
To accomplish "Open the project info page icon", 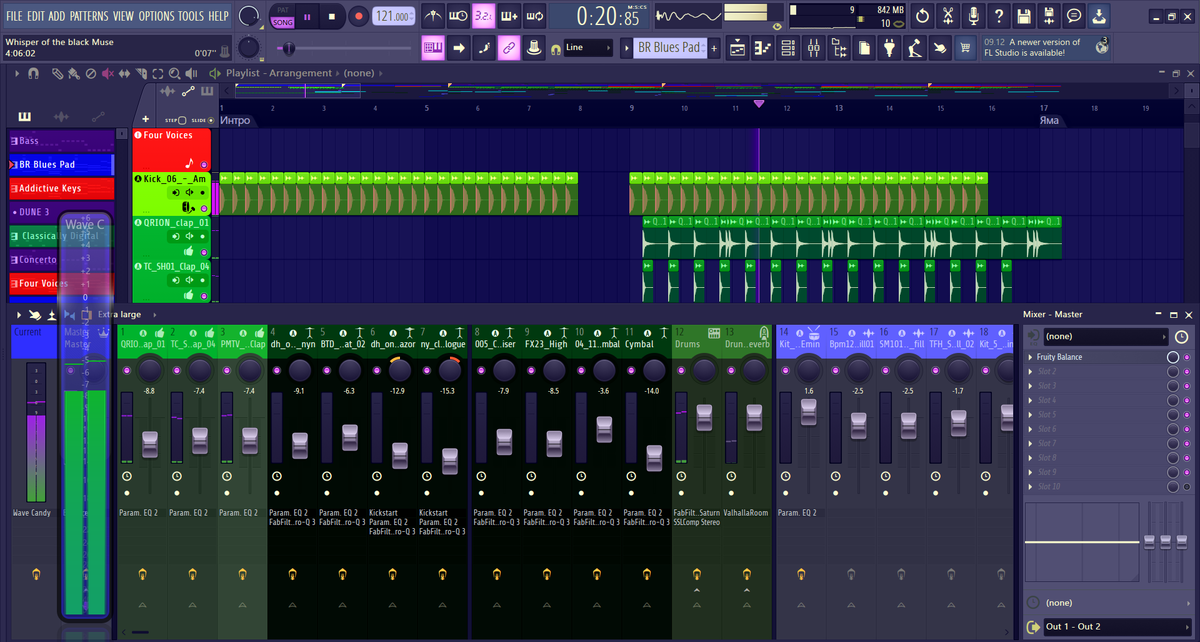I will click(x=865, y=47).
